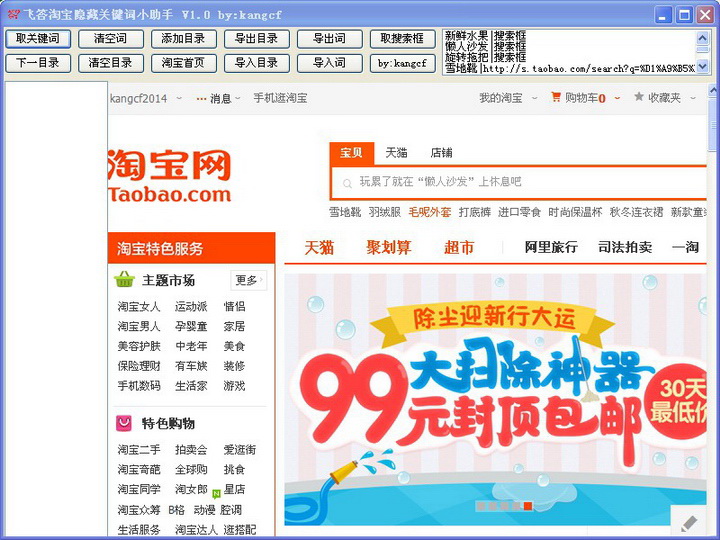This screenshot has height=540, width=720.
Task: Click the 导出目录 button
Action: coord(256,39)
